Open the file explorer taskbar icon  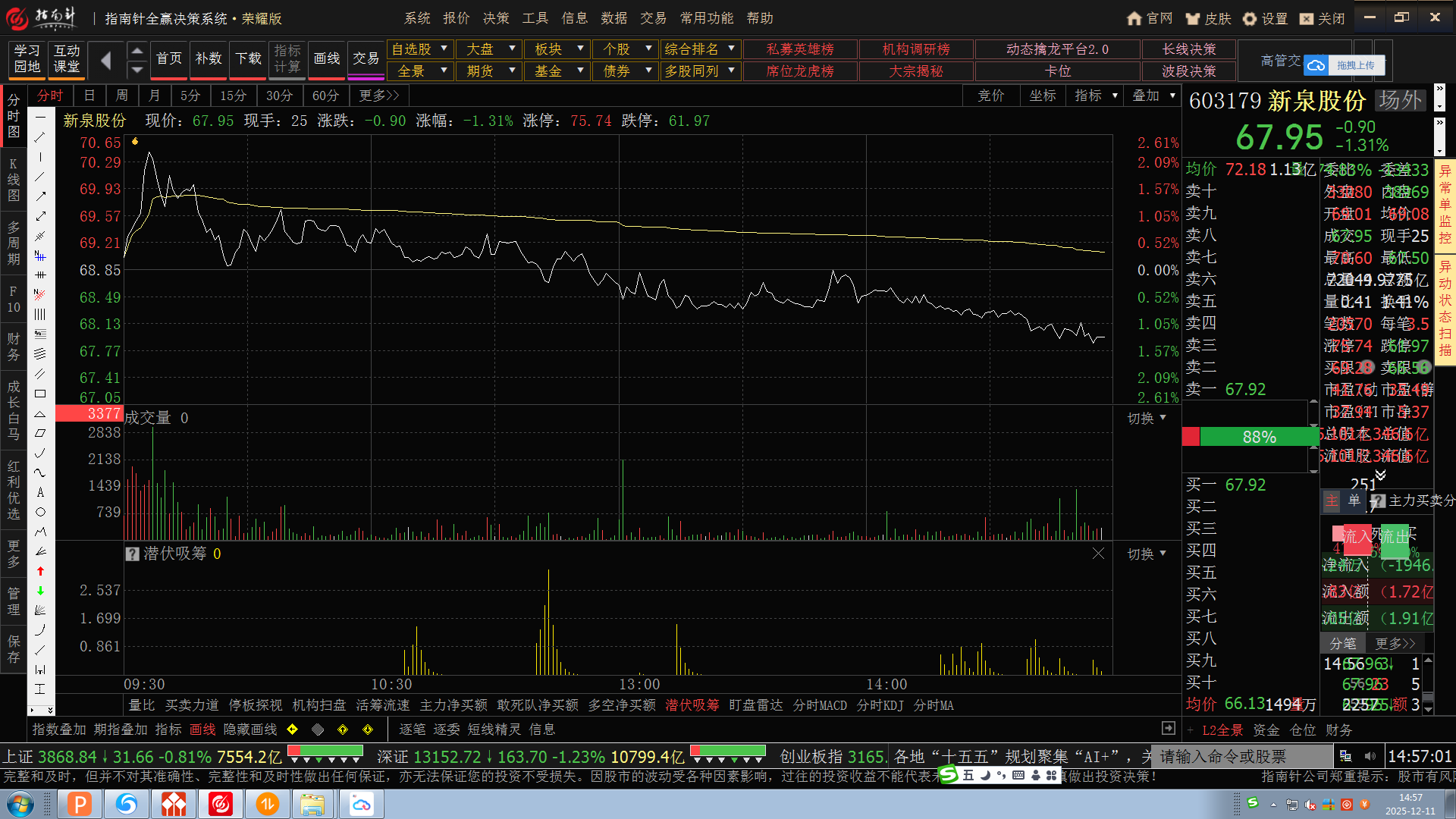click(312, 804)
